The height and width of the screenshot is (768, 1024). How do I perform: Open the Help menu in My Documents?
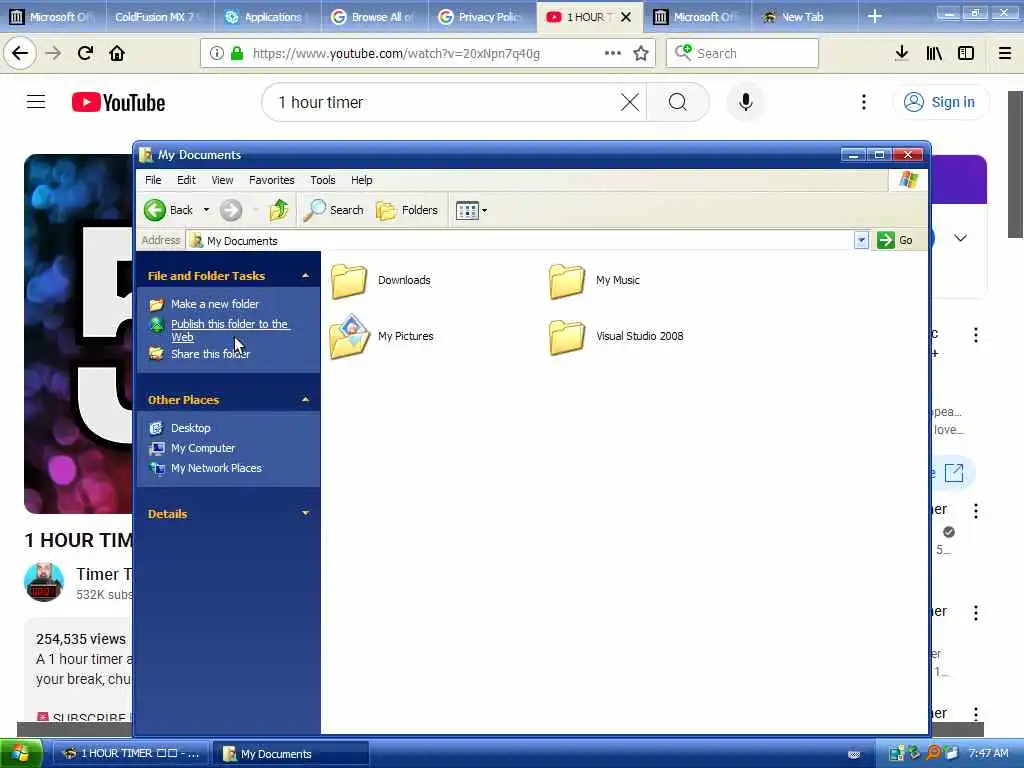tap(362, 180)
